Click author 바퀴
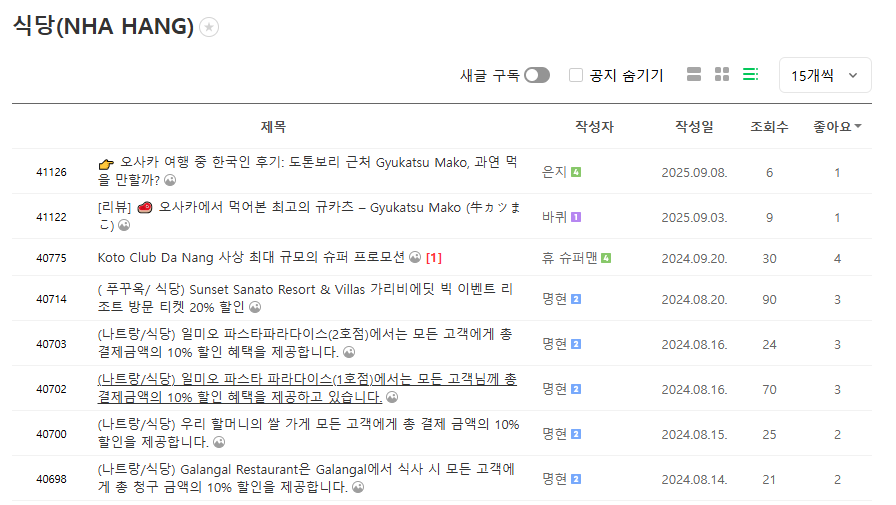Viewport: 896px width, 505px height. [554, 217]
